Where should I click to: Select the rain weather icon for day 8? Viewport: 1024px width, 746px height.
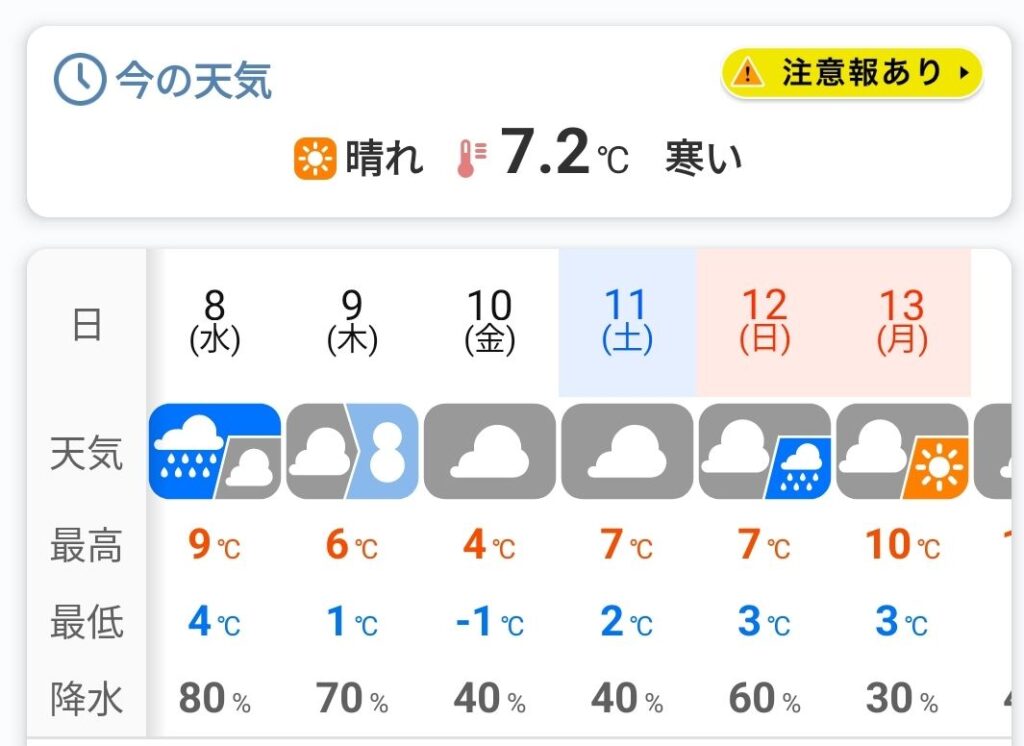[x=214, y=451]
